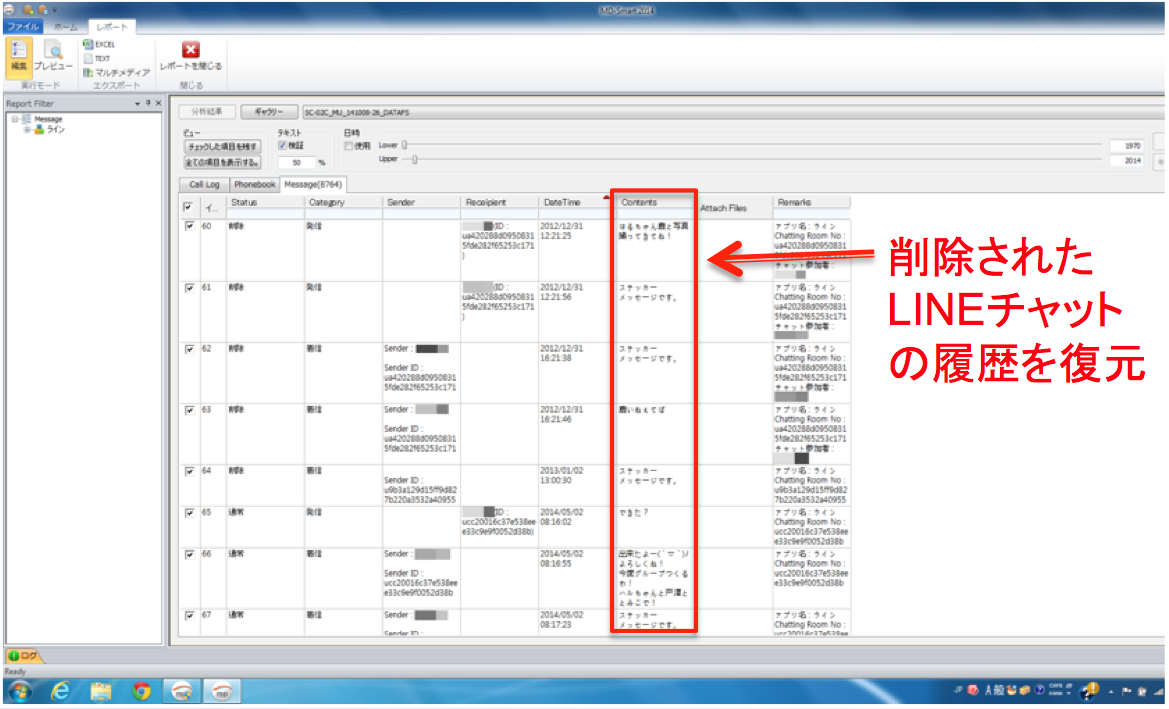Viewport: 1169px width, 709px height.
Task: Open the Report Filter panel dropdown arrow
Action: pos(138,103)
